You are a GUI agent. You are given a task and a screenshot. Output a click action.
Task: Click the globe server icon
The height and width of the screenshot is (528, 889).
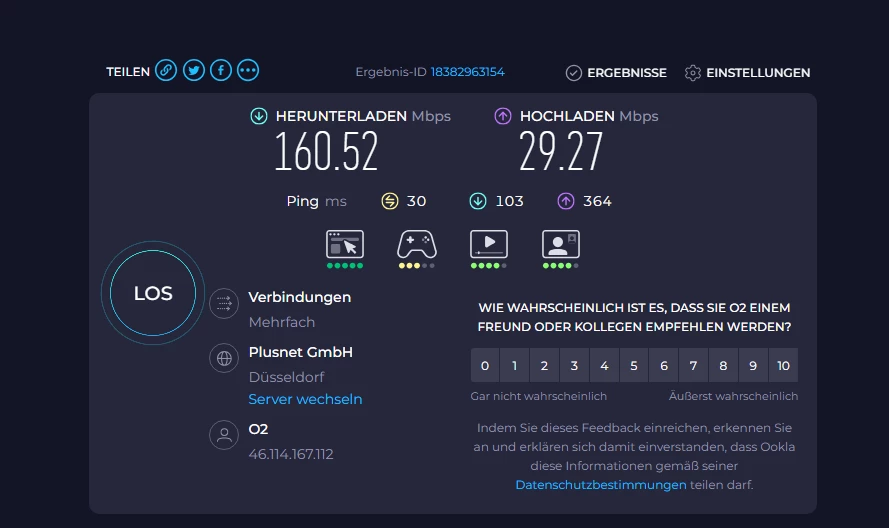tap(224, 358)
